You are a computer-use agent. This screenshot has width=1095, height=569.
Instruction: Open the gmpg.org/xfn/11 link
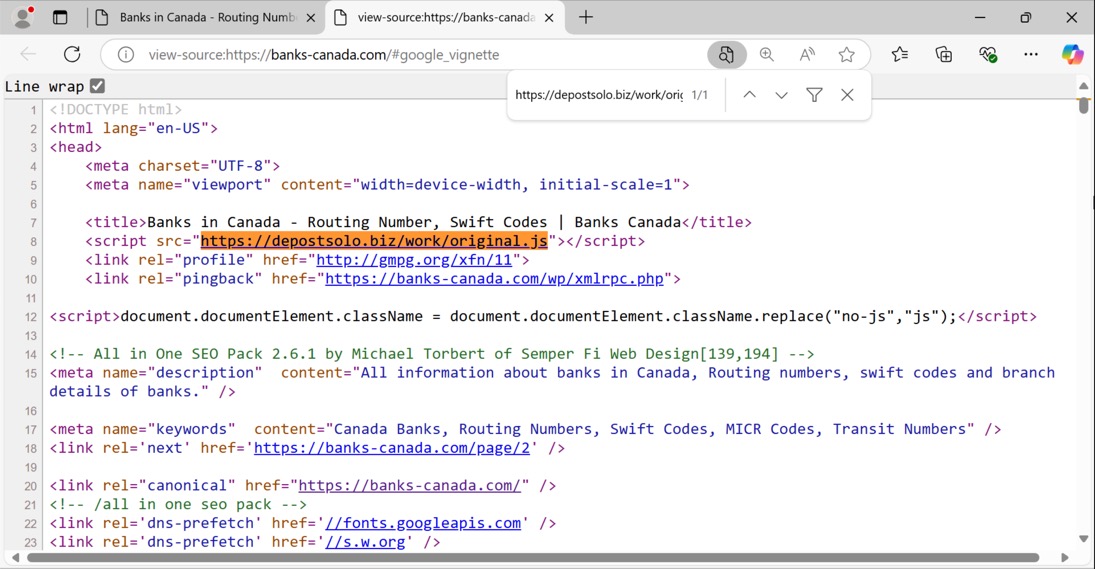[x=414, y=260]
